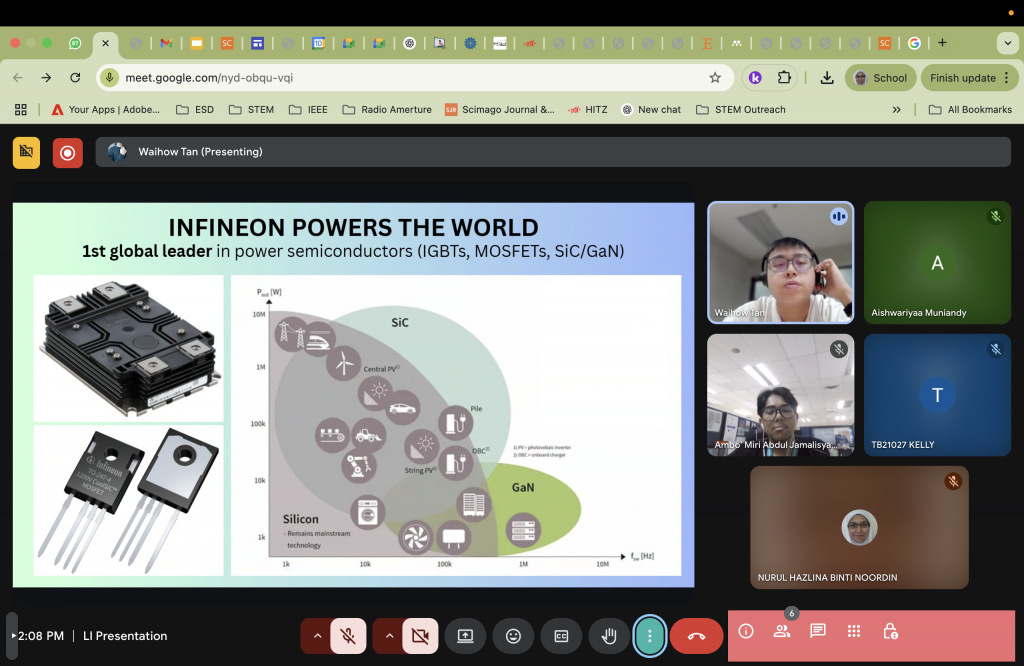Open the in-call chat panel
The height and width of the screenshot is (666, 1024).
point(818,631)
